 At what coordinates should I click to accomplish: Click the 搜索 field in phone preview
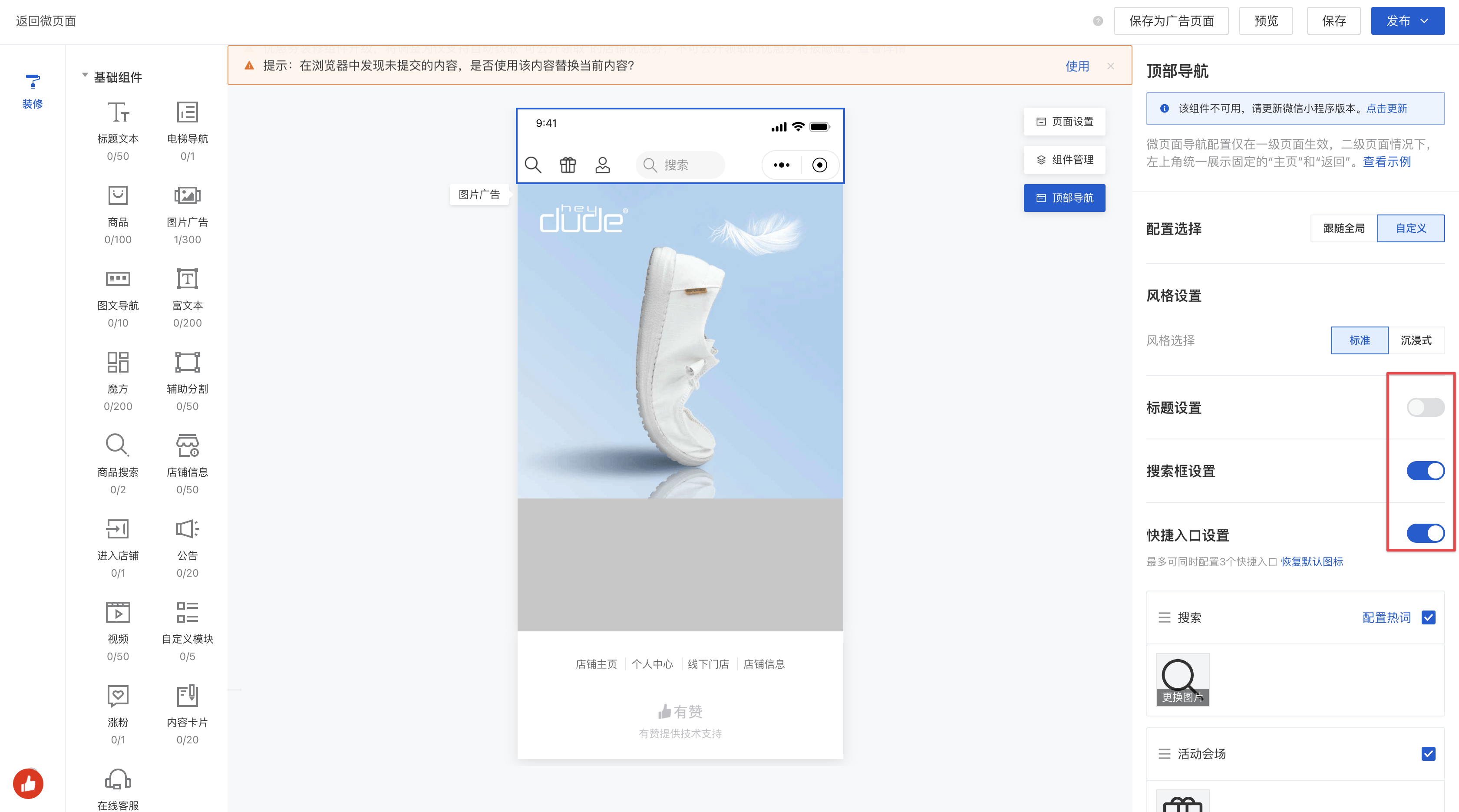pyautogui.click(x=680, y=165)
